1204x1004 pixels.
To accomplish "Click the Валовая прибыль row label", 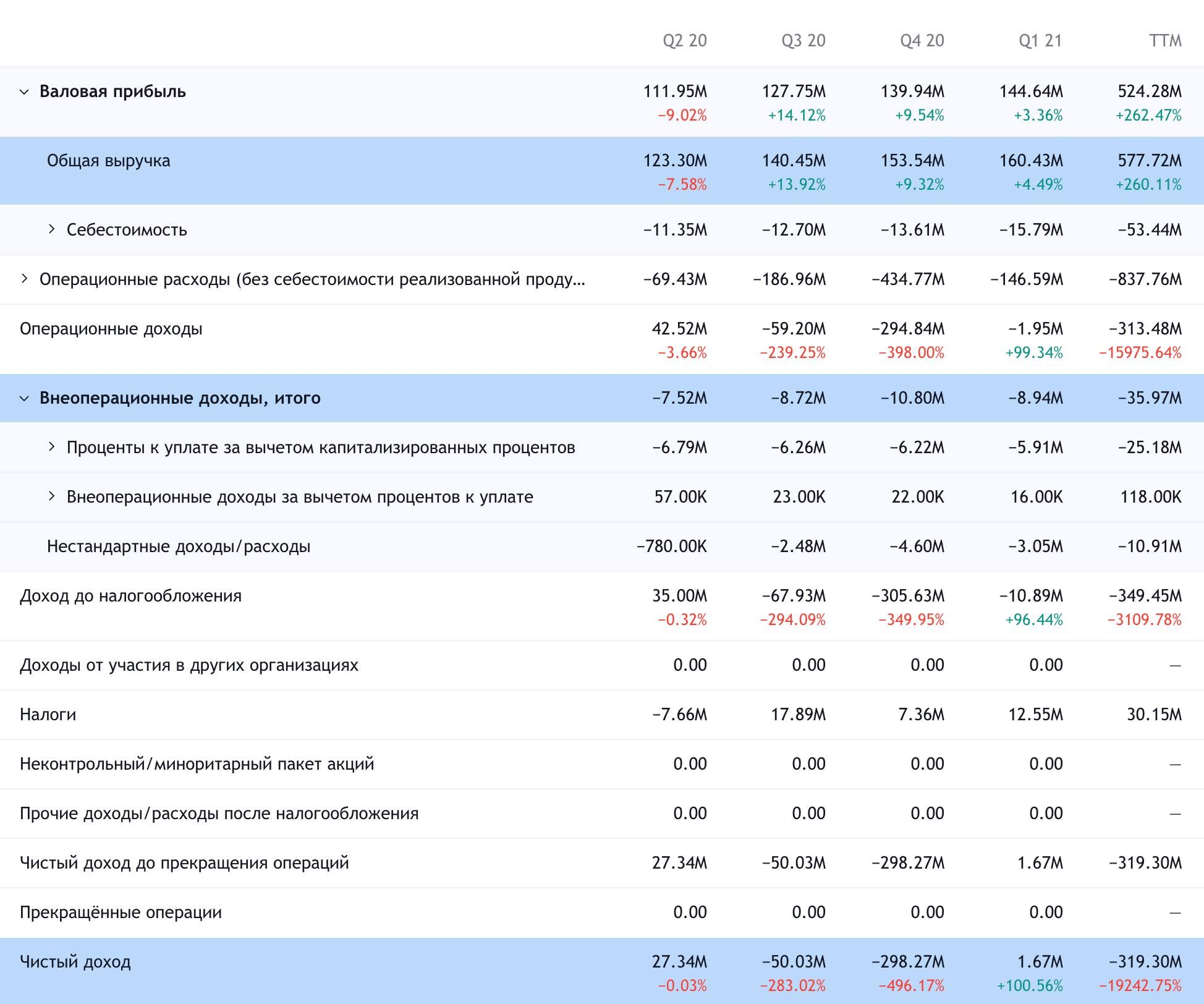I will [x=112, y=91].
